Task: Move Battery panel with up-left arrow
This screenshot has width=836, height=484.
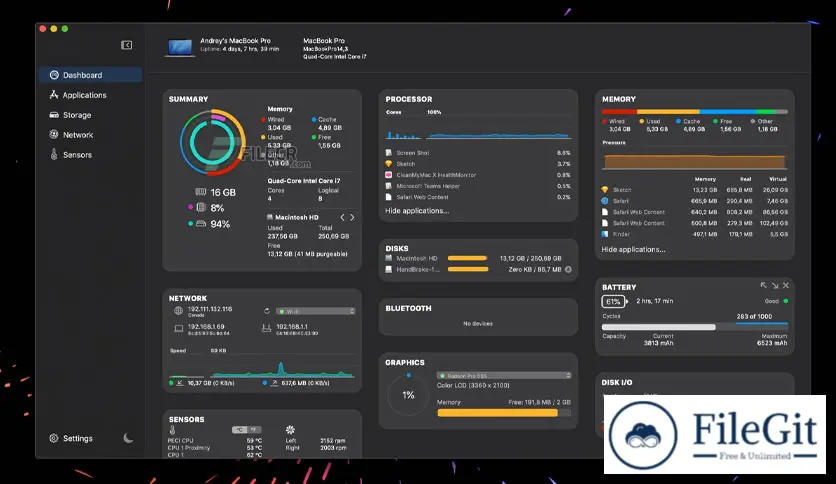Action: [763, 286]
